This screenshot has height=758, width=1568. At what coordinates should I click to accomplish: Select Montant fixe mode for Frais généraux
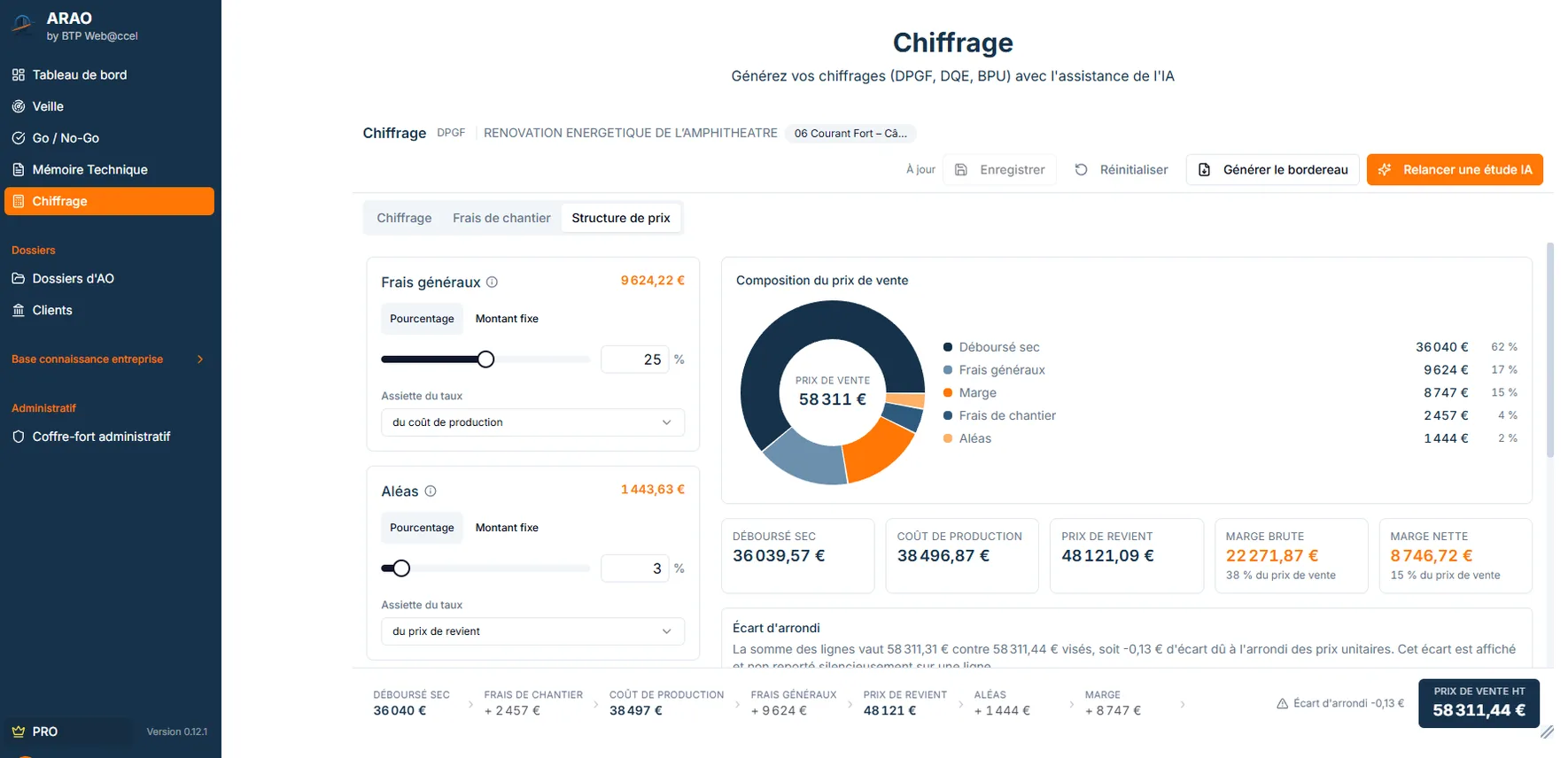(x=507, y=319)
